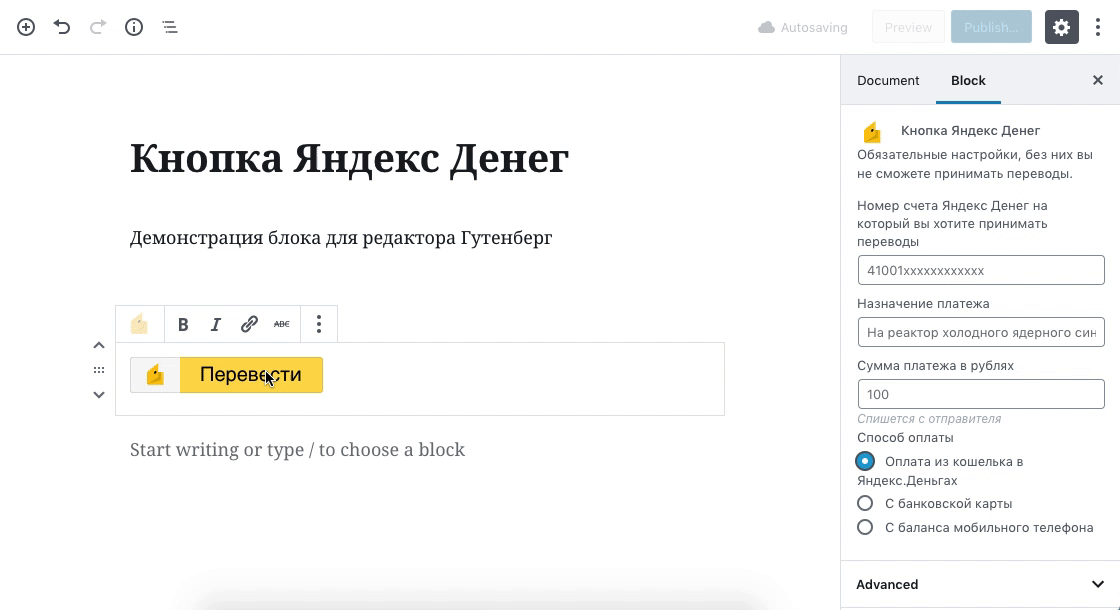Click the Перевести button
Screen dimensions: 1120x610
[250, 375]
